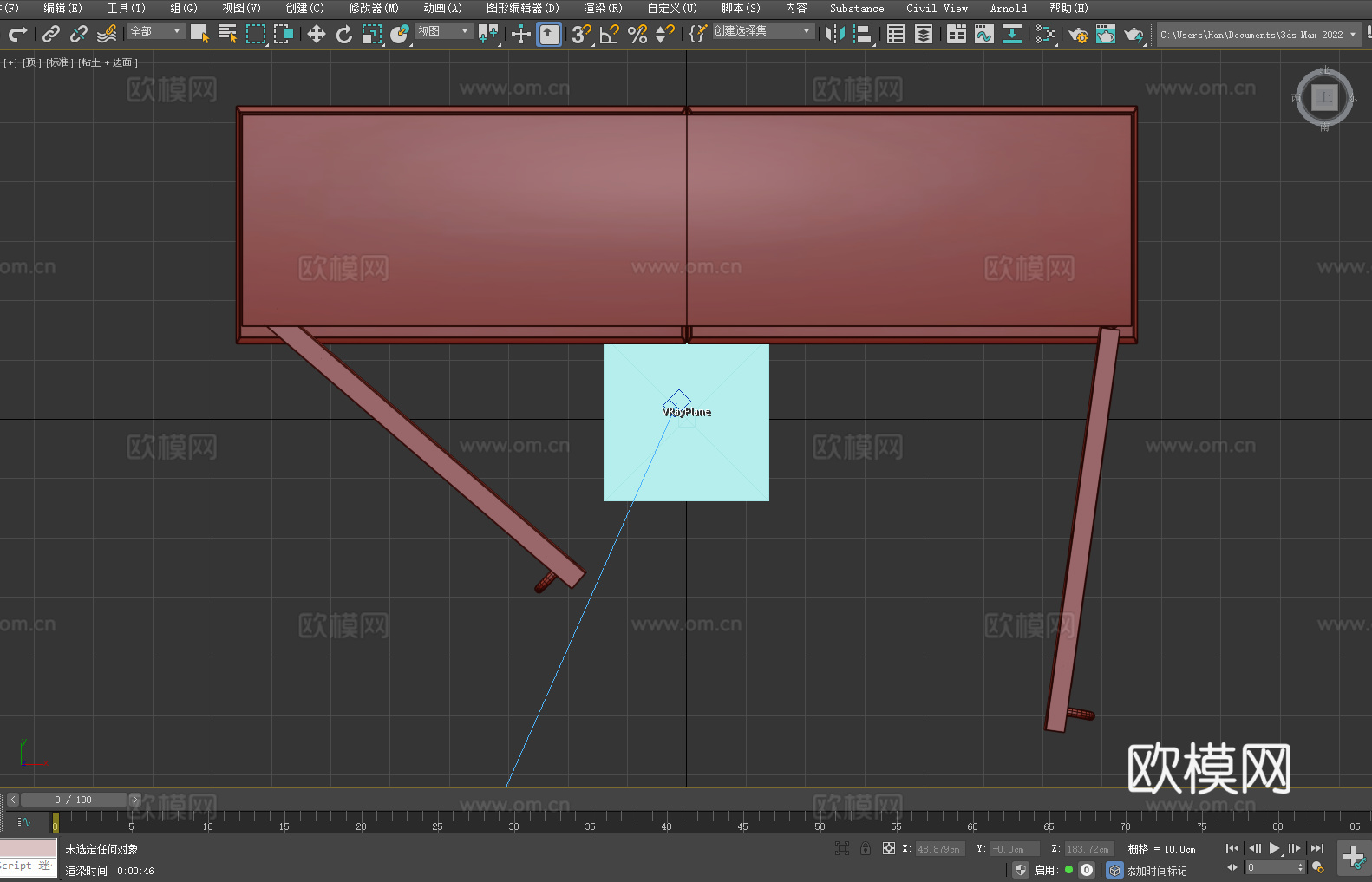Click the Bind to Space Warp icon

click(x=107, y=34)
